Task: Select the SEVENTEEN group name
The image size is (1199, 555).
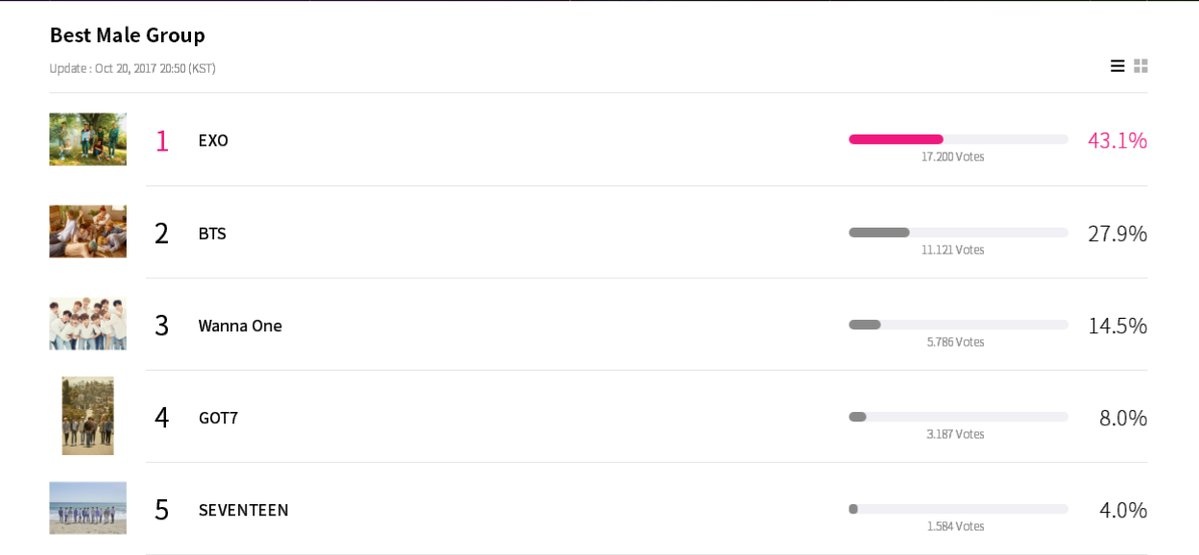Action: click(x=243, y=510)
